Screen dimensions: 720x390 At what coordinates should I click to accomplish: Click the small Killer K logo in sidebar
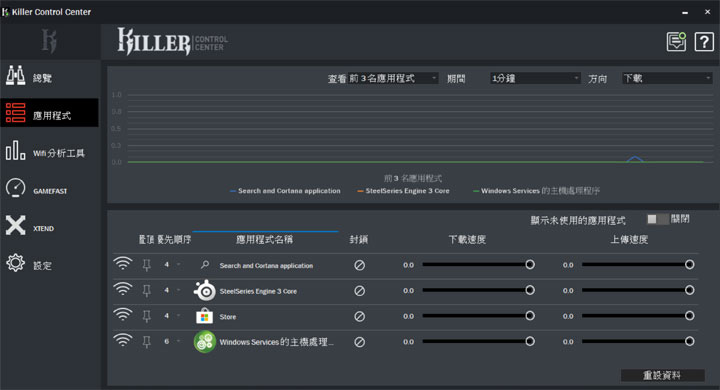click(49, 41)
